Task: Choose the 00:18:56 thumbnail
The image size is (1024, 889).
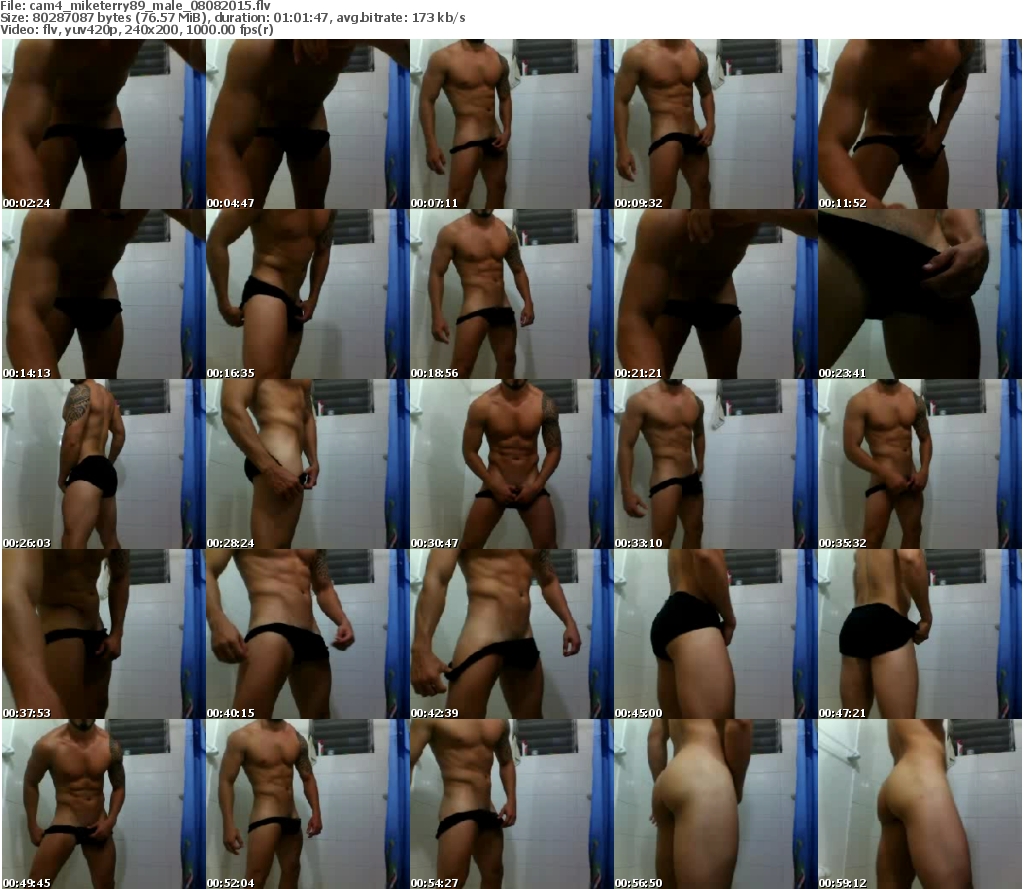Action: pos(511,294)
